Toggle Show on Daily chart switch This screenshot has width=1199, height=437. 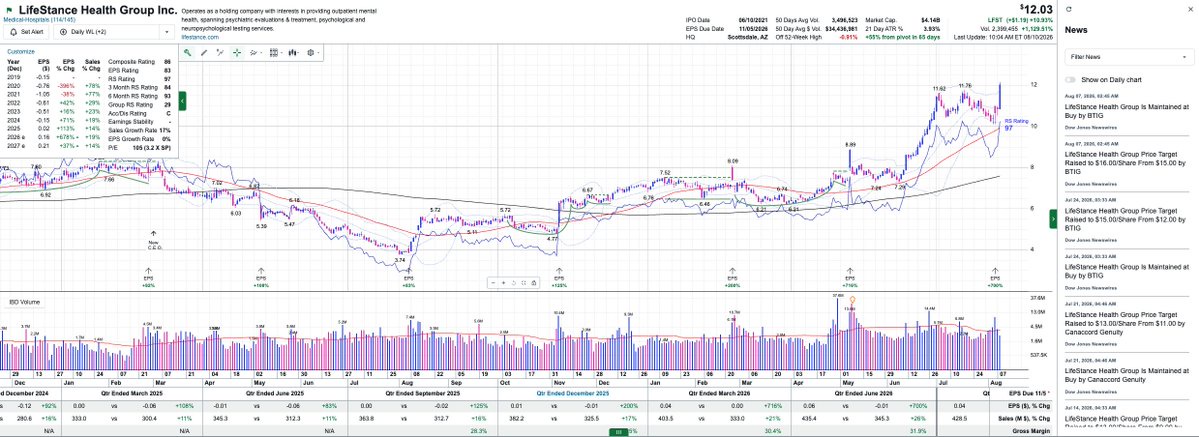[x=1071, y=80]
